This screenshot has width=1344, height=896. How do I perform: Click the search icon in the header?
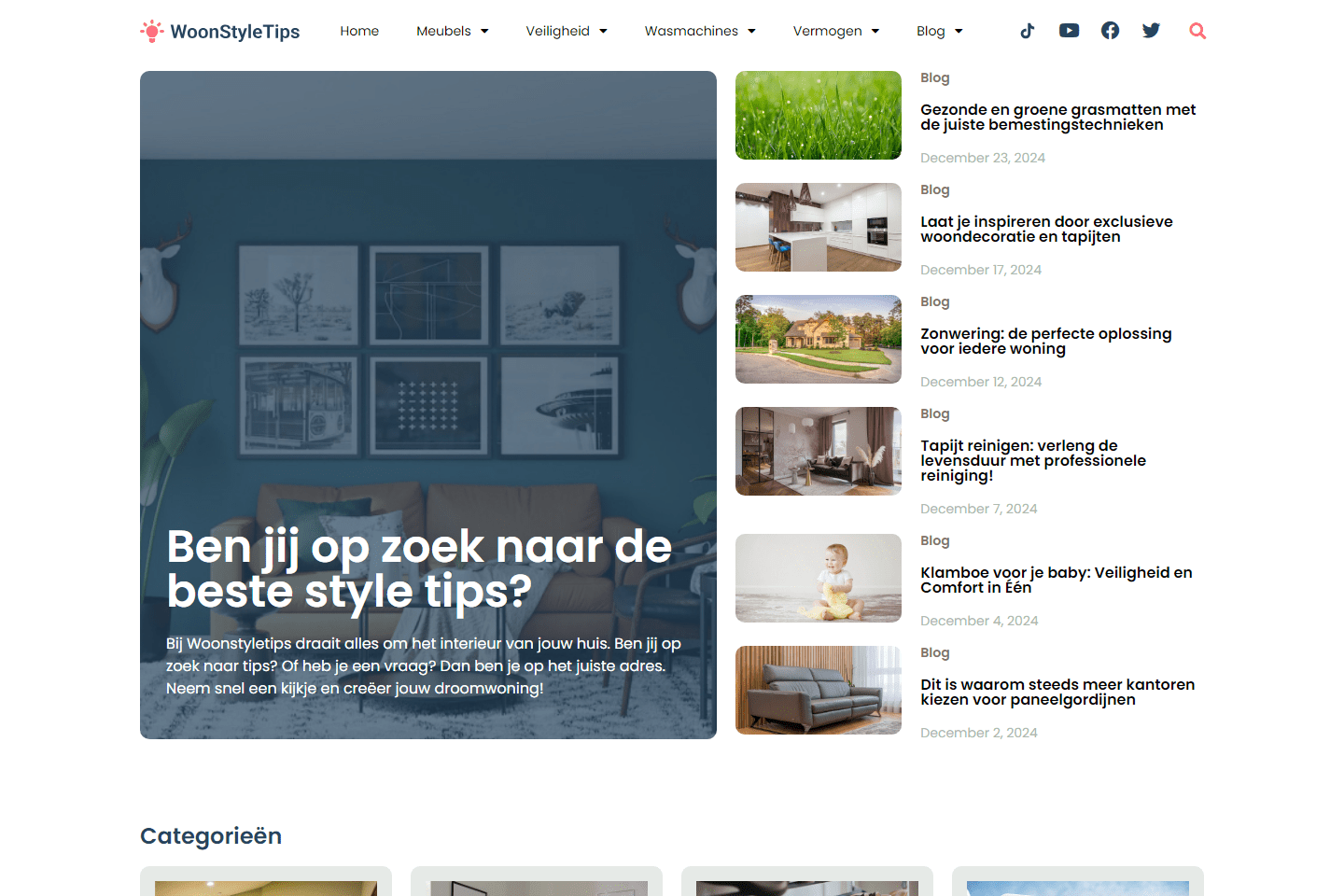pyautogui.click(x=1197, y=30)
